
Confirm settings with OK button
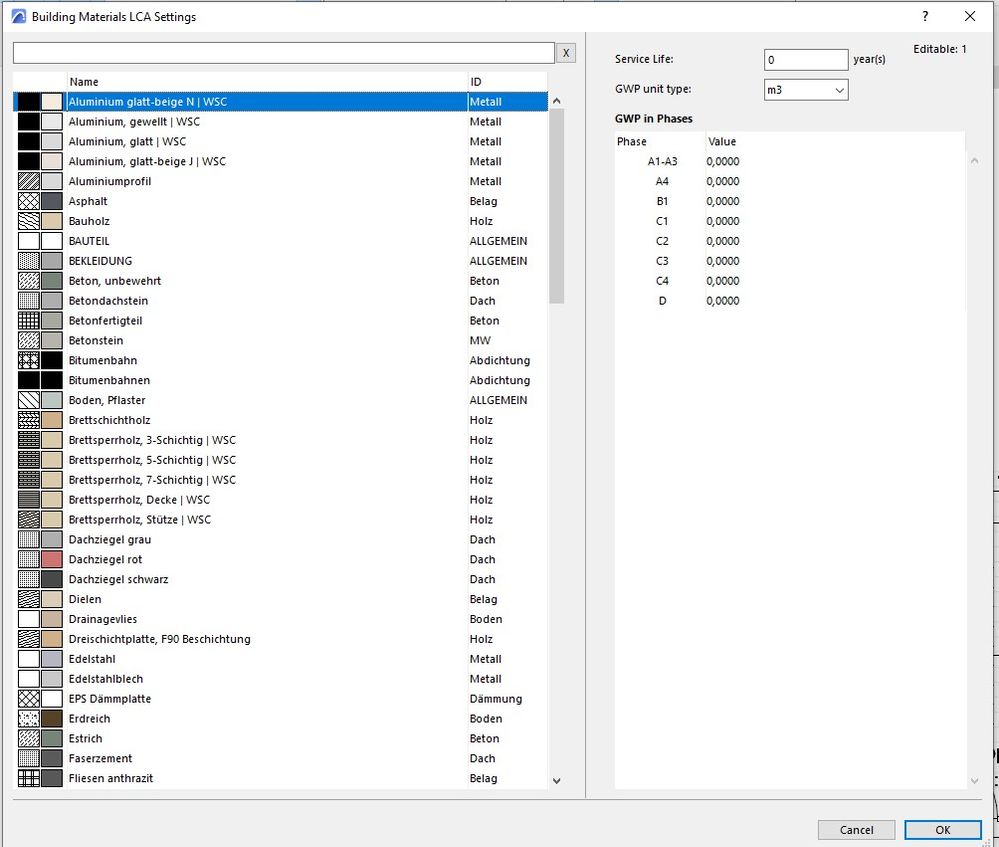coord(943,830)
